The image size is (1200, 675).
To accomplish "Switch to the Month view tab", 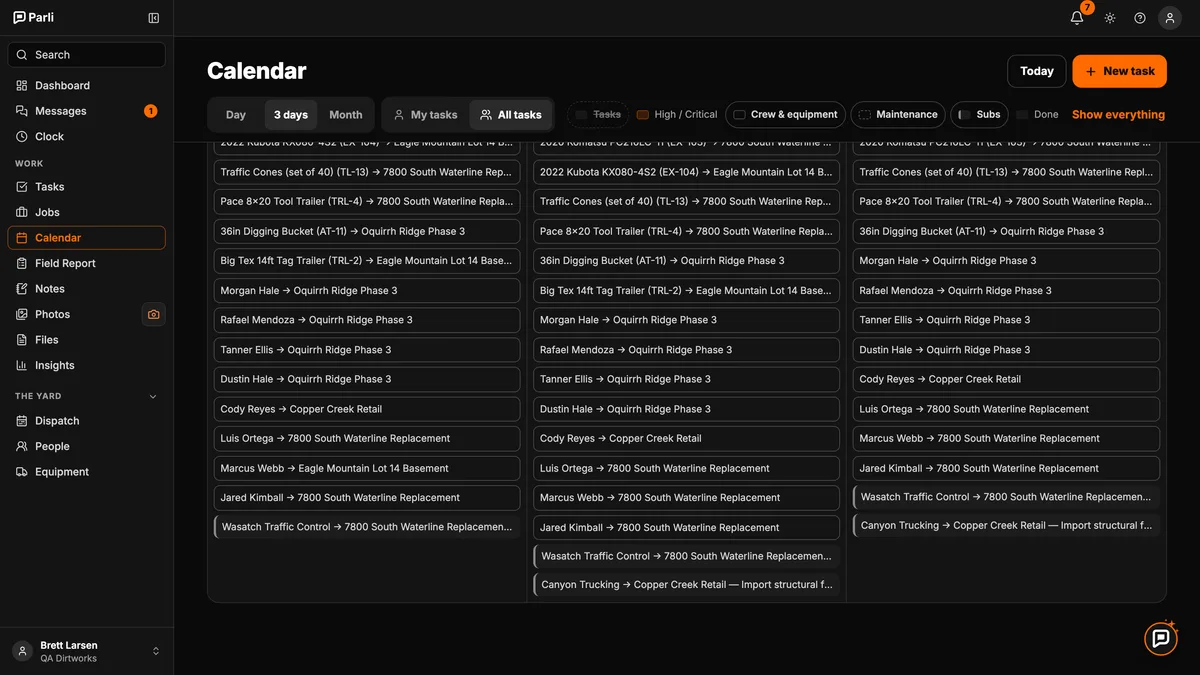I will click(346, 115).
